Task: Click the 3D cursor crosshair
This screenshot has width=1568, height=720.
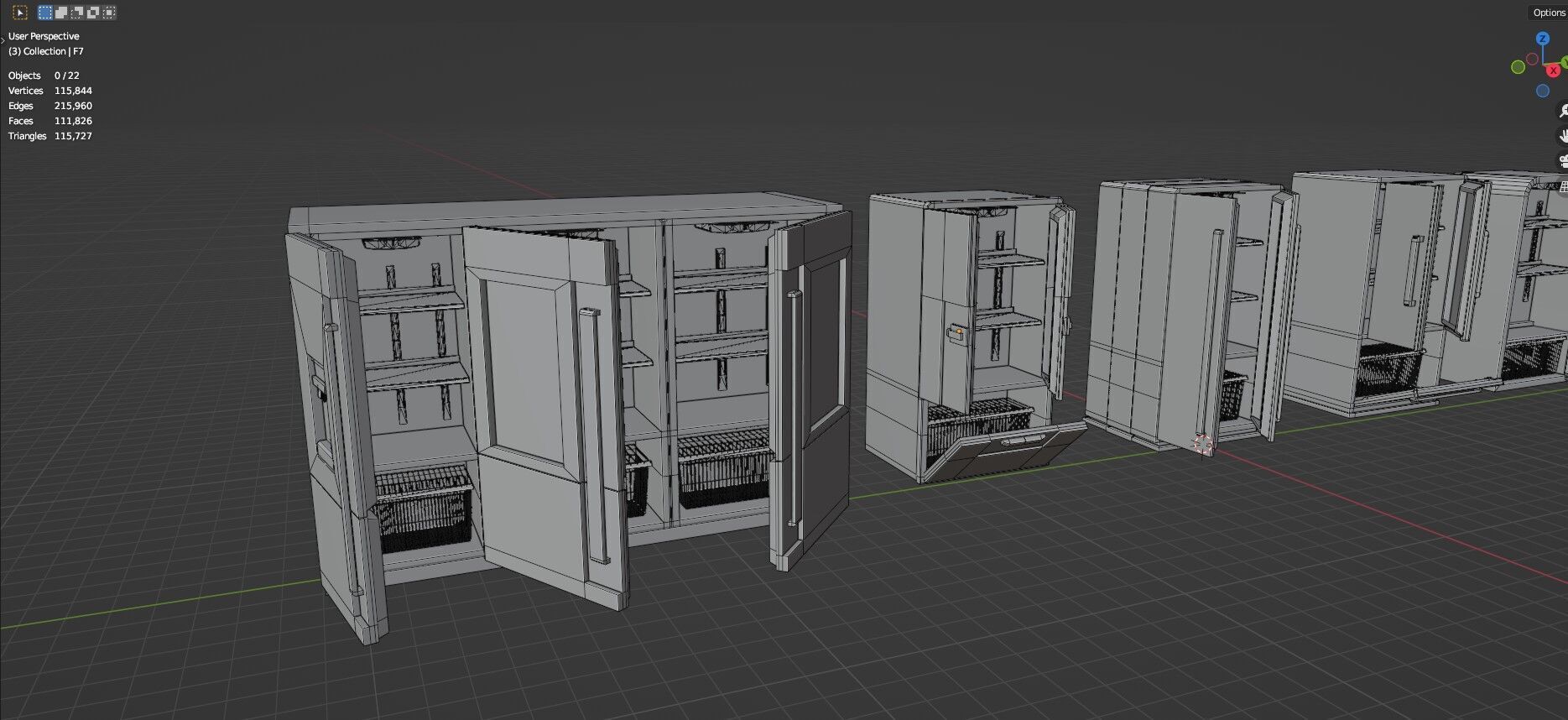Action: pos(1203,444)
